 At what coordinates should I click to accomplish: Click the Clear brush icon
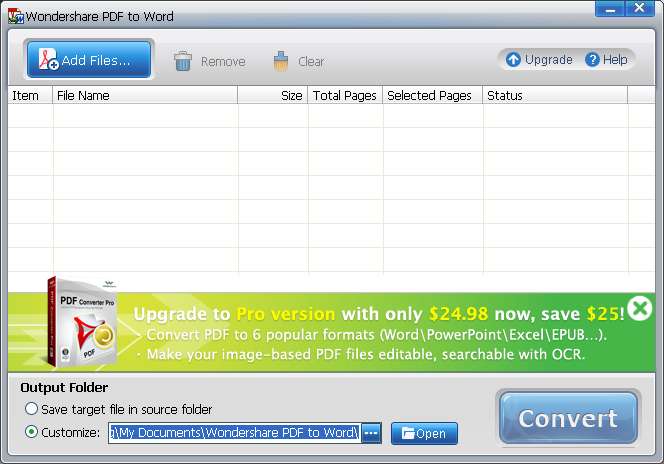[280, 61]
